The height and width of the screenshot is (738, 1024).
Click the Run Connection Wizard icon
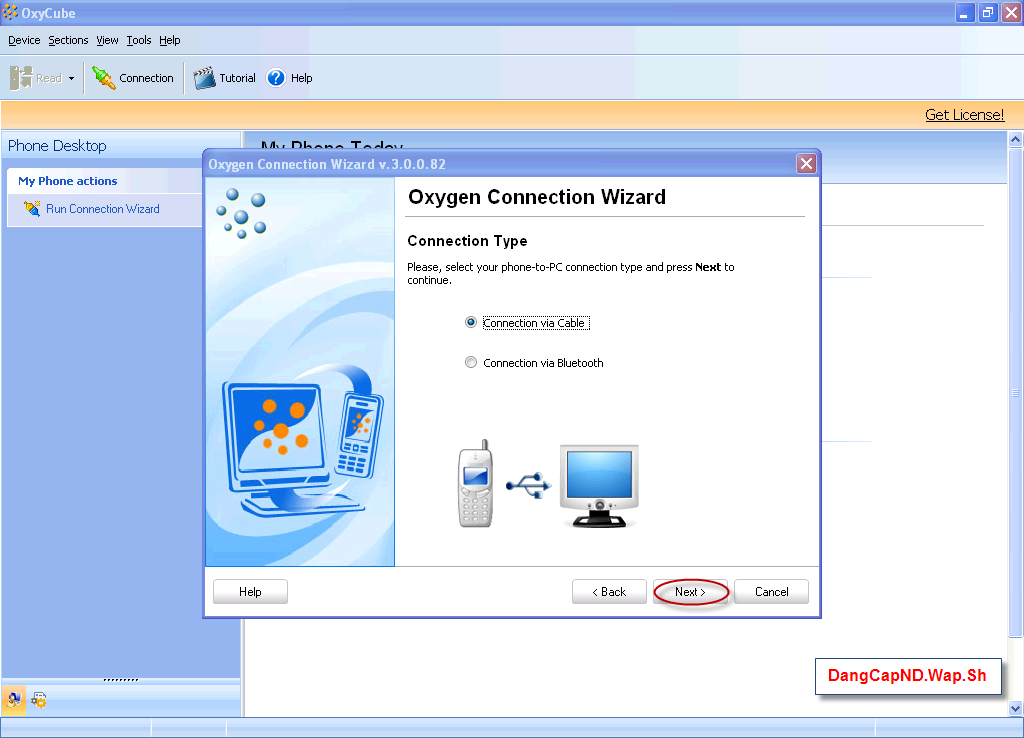31,209
